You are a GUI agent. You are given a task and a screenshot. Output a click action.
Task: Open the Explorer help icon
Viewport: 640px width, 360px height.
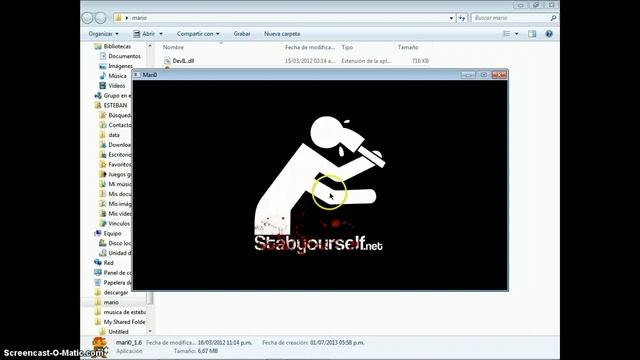(549, 34)
